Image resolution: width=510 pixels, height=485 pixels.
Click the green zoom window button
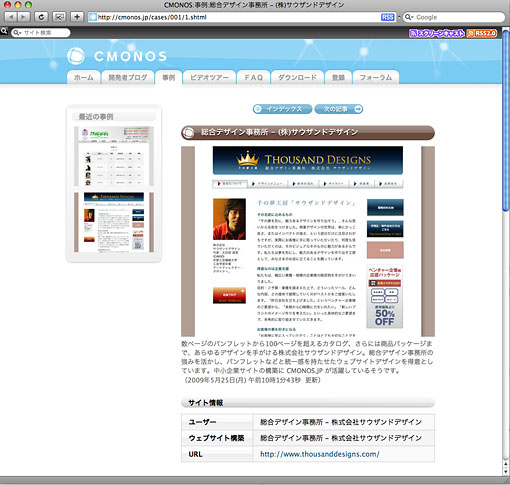coord(29,5)
